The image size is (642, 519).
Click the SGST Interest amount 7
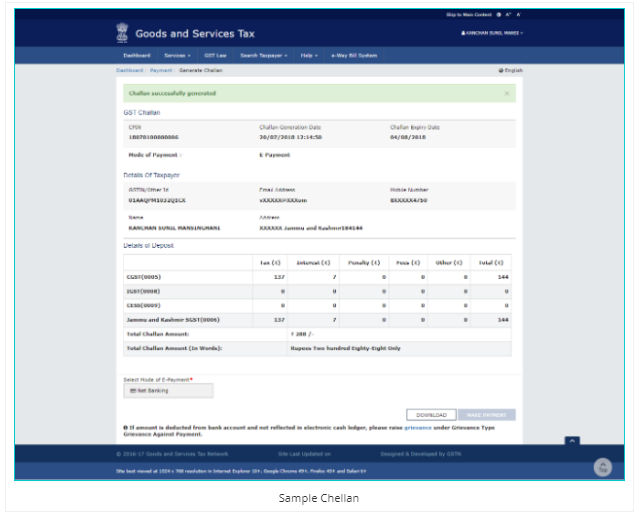coord(335,320)
